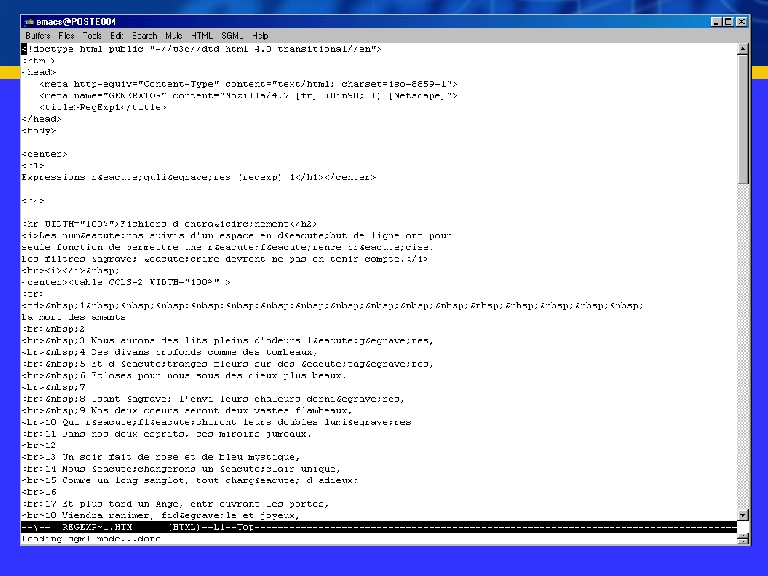The width and height of the screenshot is (768, 576).
Task: Click the emacs icon in the title bar
Action: (x=27, y=21)
